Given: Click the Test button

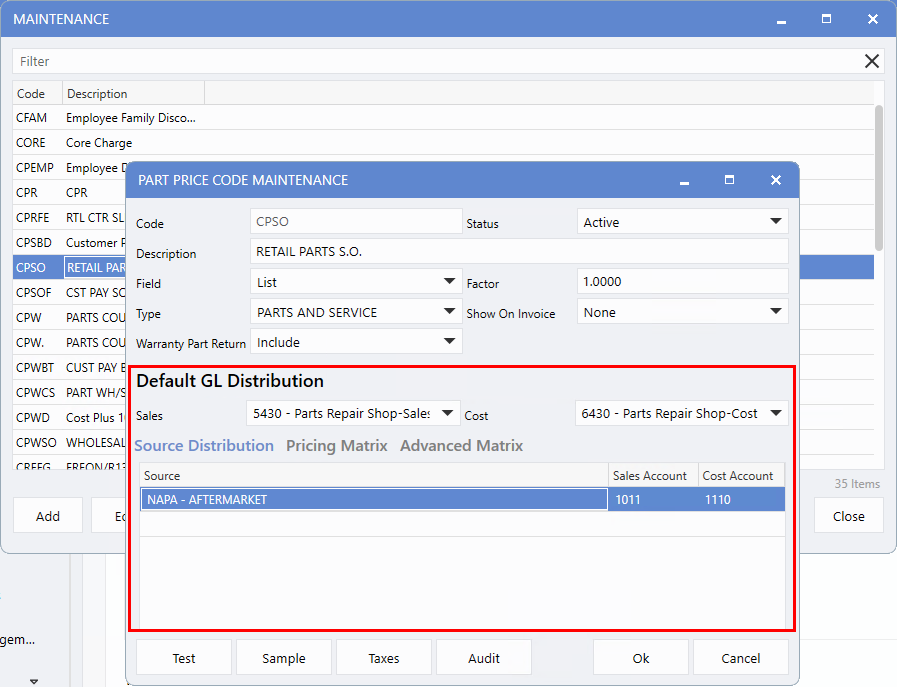Looking at the screenshot, I should point(184,658).
